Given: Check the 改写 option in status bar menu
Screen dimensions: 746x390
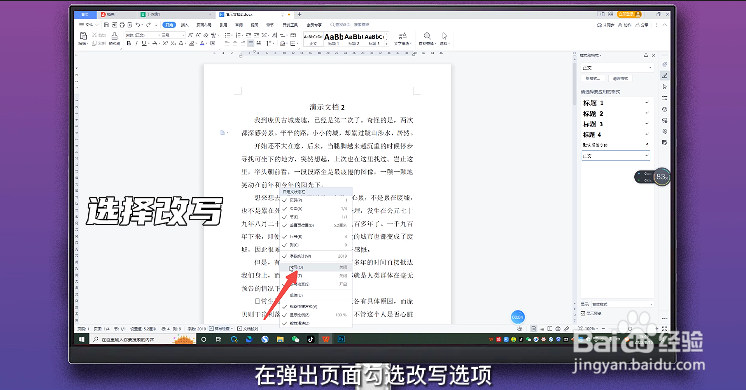Looking at the screenshot, I should click(x=315, y=267).
